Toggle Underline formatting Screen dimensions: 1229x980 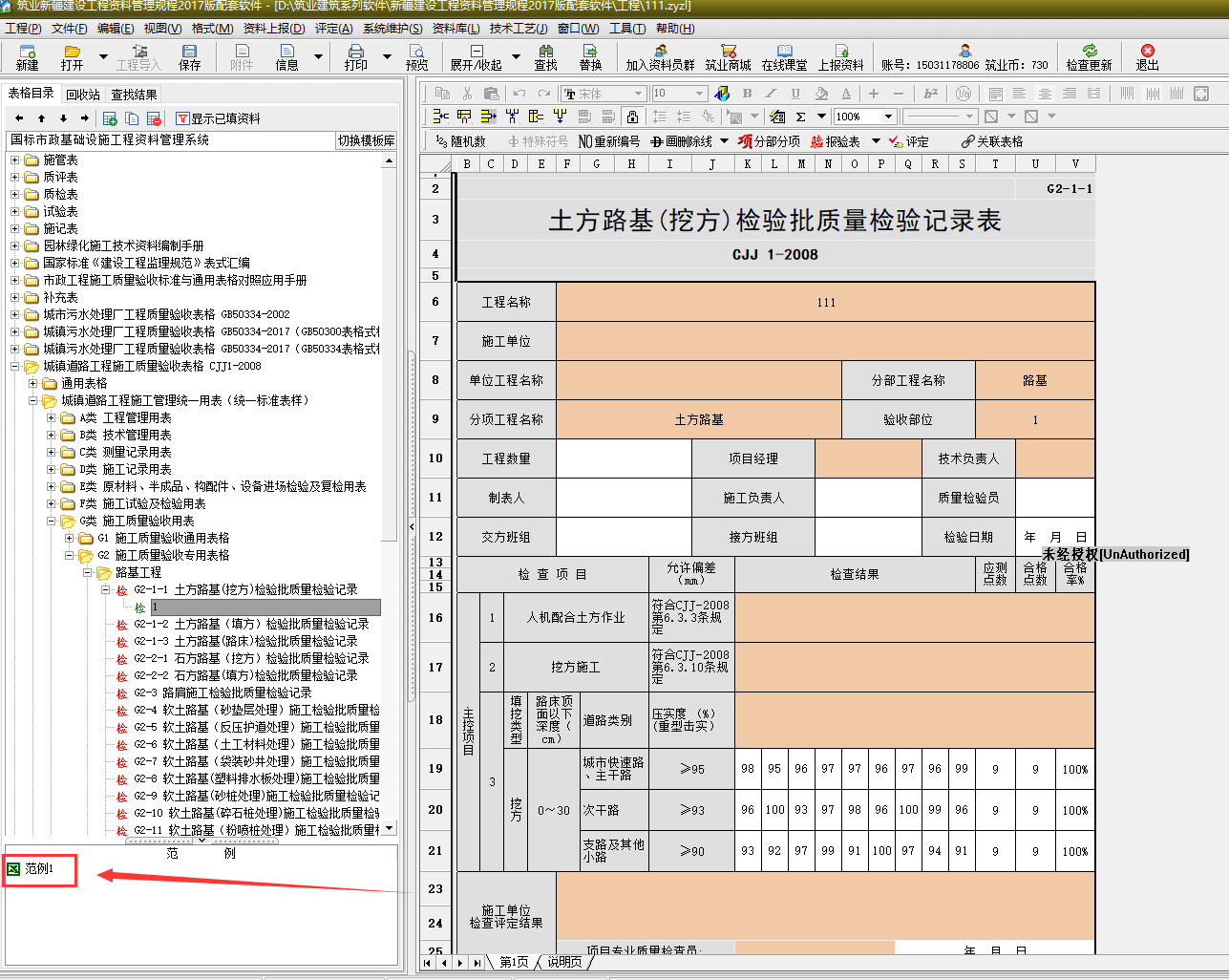795,94
